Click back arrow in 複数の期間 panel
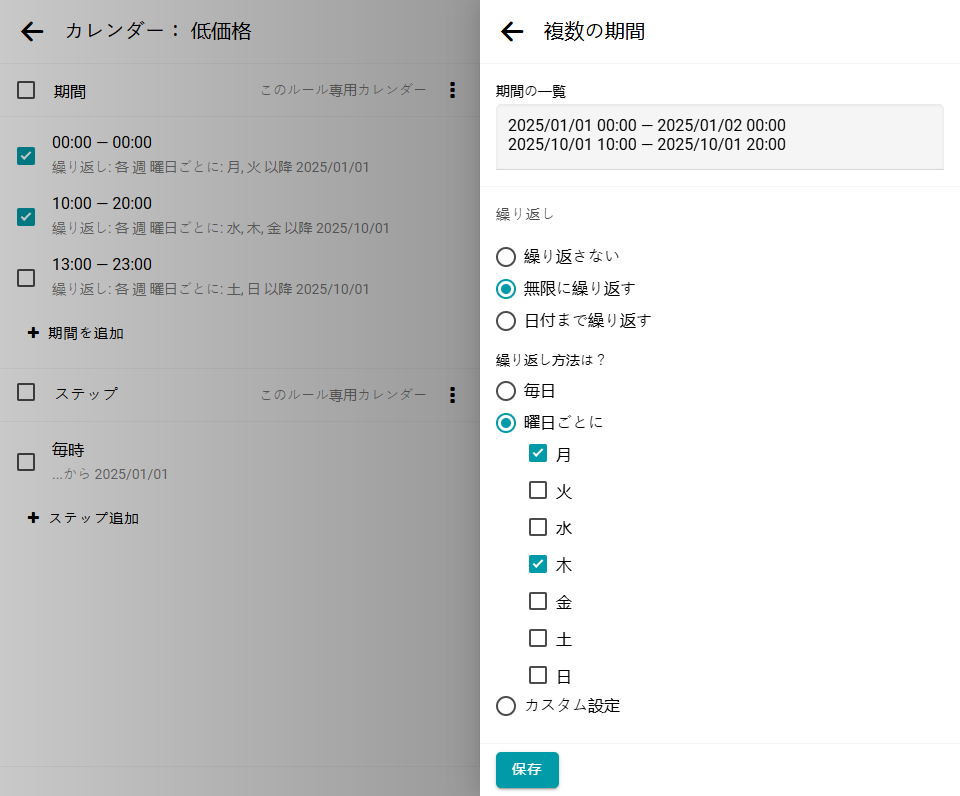The width and height of the screenshot is (960, 796). tap(512, 32)
